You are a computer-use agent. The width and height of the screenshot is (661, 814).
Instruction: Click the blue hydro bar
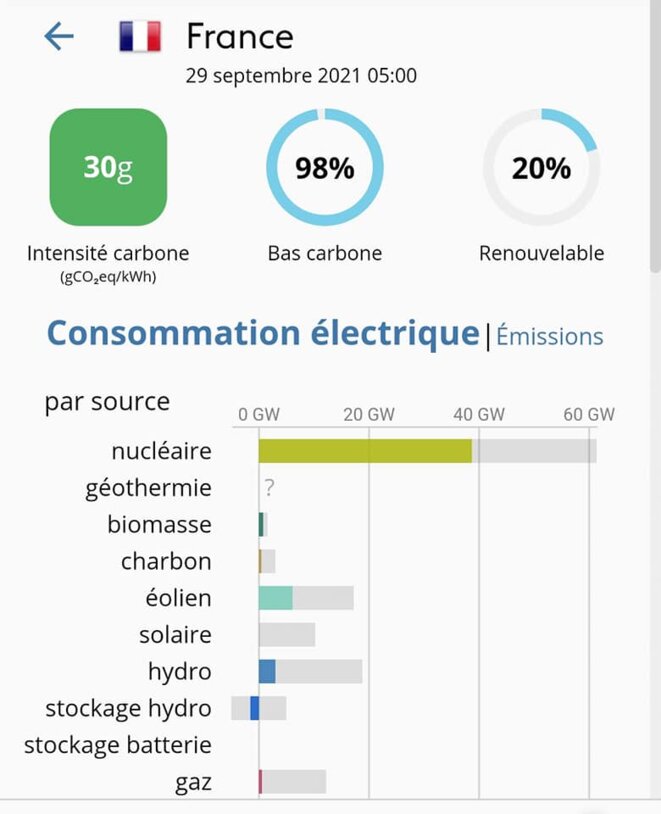click(268, 672)
